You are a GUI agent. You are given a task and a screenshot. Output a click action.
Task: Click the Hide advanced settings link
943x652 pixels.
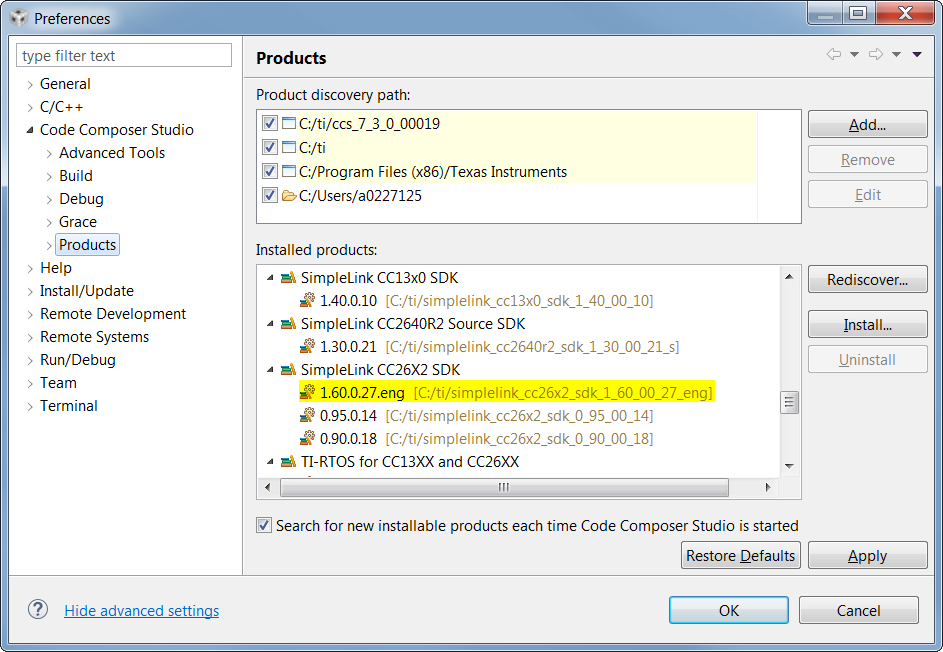coord(141,610)
